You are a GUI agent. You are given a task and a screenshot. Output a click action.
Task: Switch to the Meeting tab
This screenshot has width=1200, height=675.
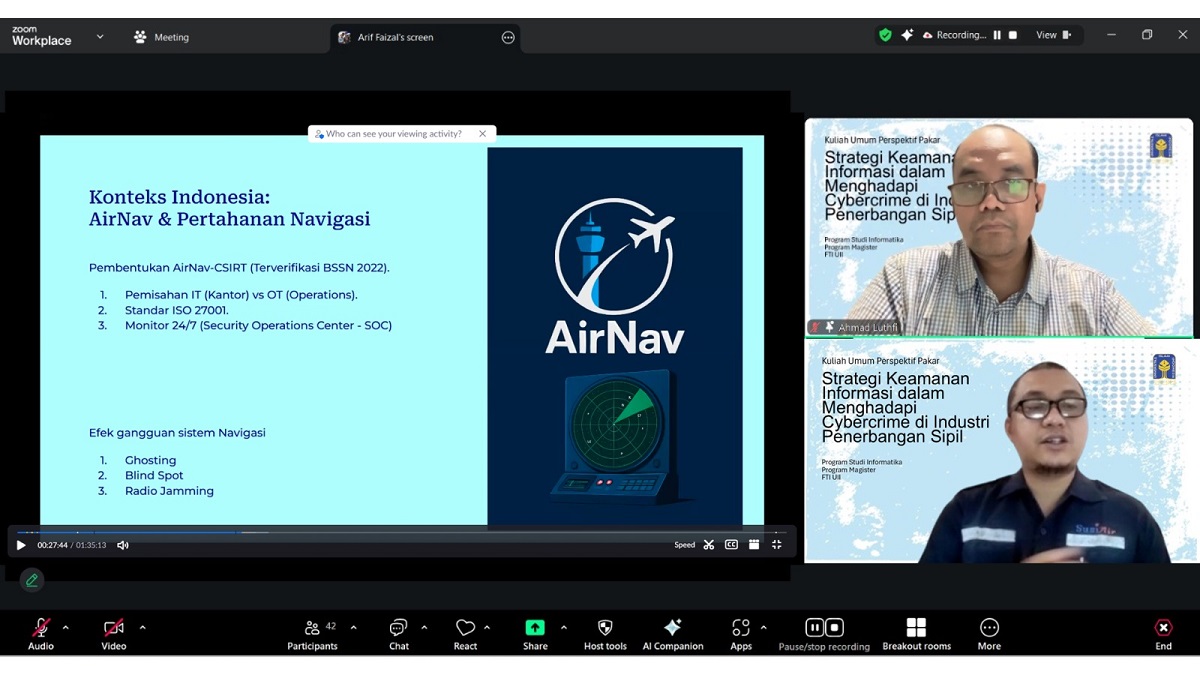tap(161, 37)
